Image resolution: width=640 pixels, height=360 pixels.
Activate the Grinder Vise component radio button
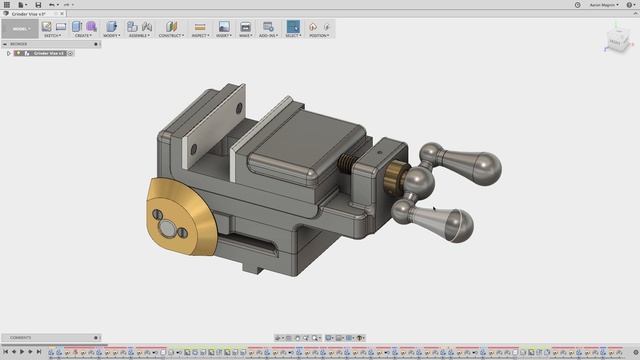pyautogui.click(x=70, y=53)
